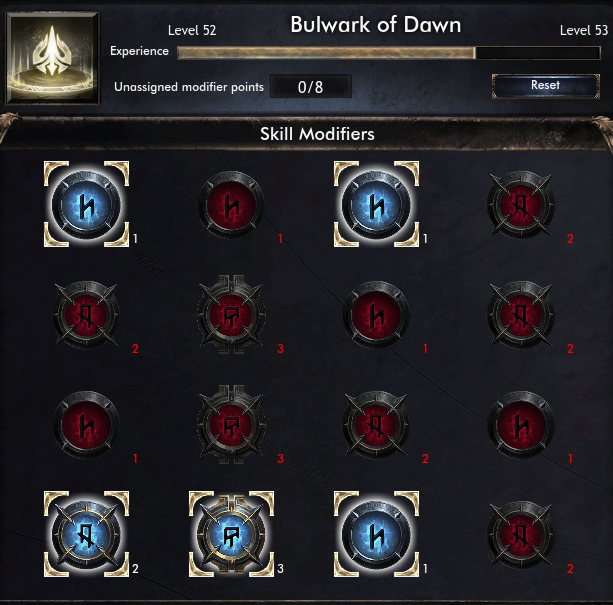Click the unassigned modifier points 0/8 field
Screen dimensions: 613x605
pyautogui.click(x=311, y=86)
